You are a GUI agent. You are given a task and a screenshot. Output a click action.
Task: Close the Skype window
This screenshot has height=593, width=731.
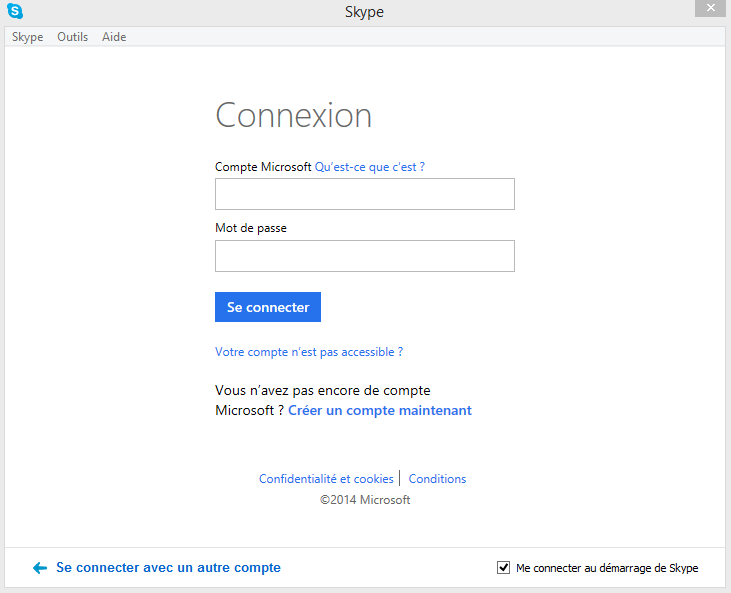point(710,8)
